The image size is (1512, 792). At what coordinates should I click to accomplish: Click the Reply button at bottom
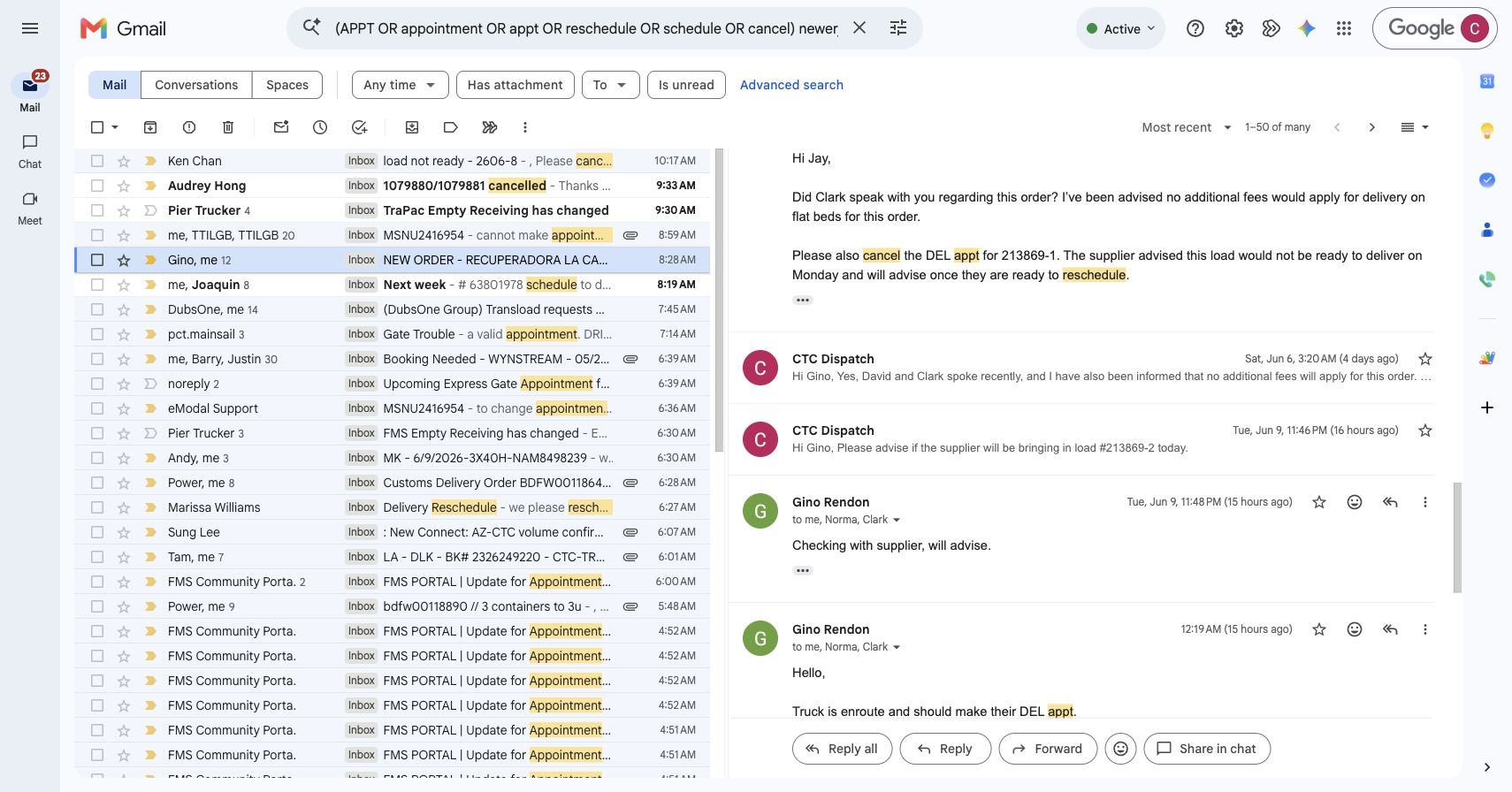click(x=944, y=749)
